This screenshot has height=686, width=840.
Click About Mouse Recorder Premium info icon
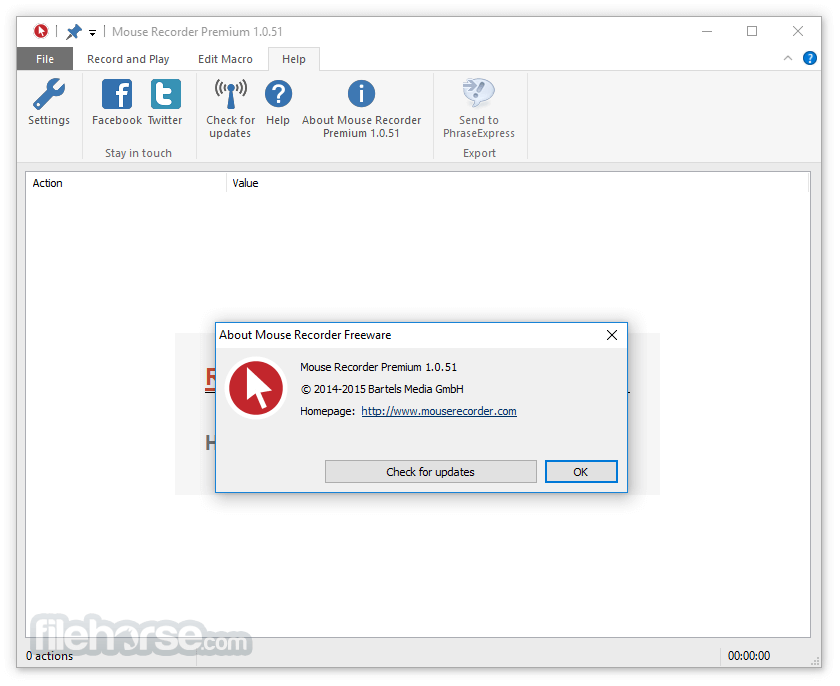point(361,94)
